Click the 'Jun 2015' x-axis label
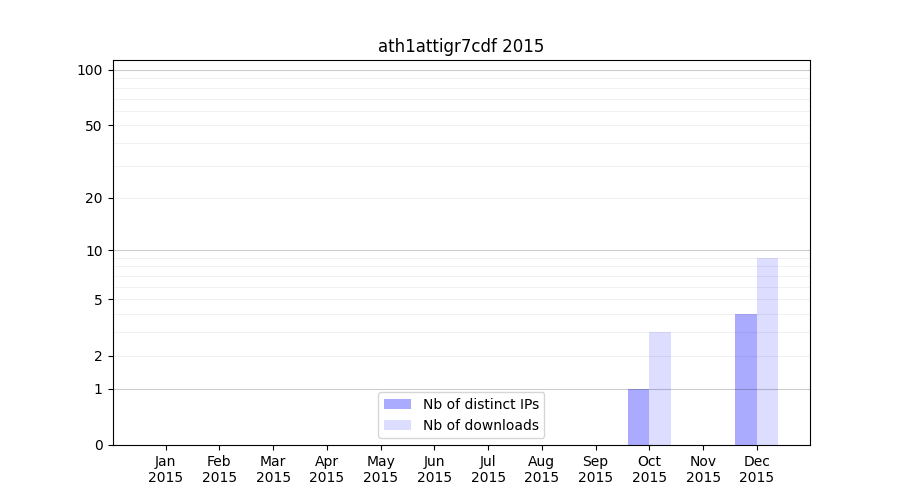The image size is (900, 500). coord(434,469)
